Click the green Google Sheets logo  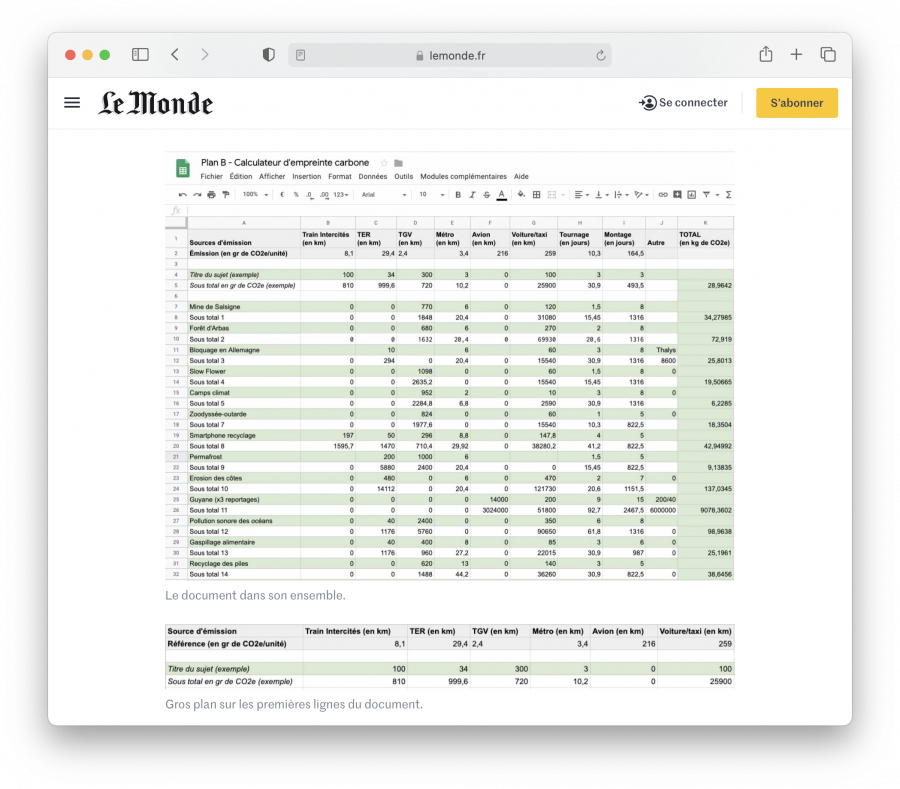point(183,168)
